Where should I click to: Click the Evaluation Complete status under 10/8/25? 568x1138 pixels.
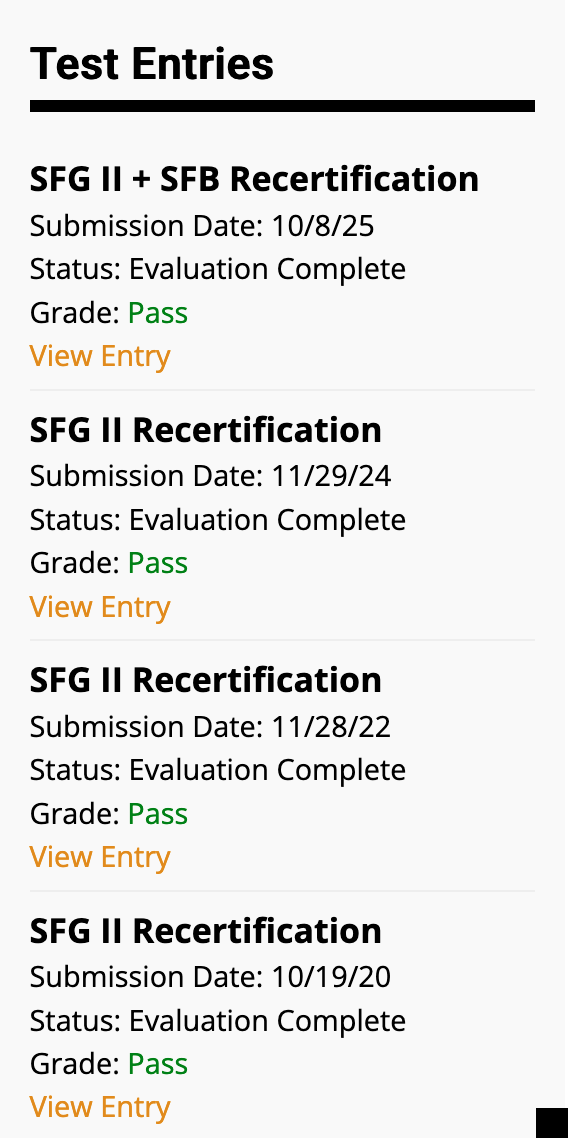point(268,270)
